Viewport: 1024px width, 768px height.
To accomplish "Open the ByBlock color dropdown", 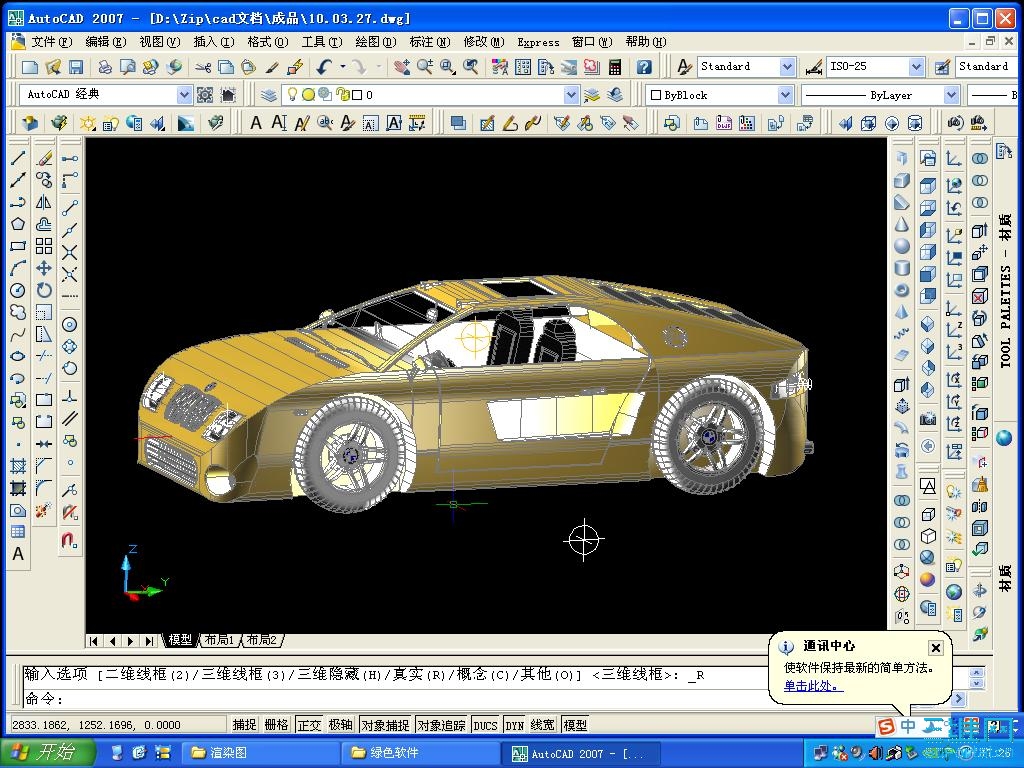I will click(785, 95).
